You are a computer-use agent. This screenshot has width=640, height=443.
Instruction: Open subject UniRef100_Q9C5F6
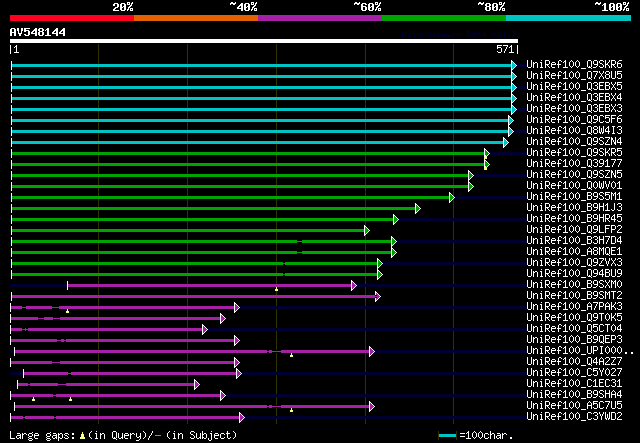(x=574, y=119)
